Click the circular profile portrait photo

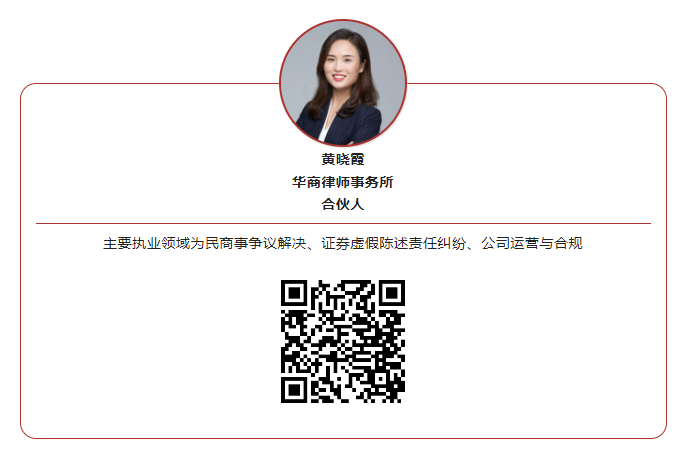343,83
